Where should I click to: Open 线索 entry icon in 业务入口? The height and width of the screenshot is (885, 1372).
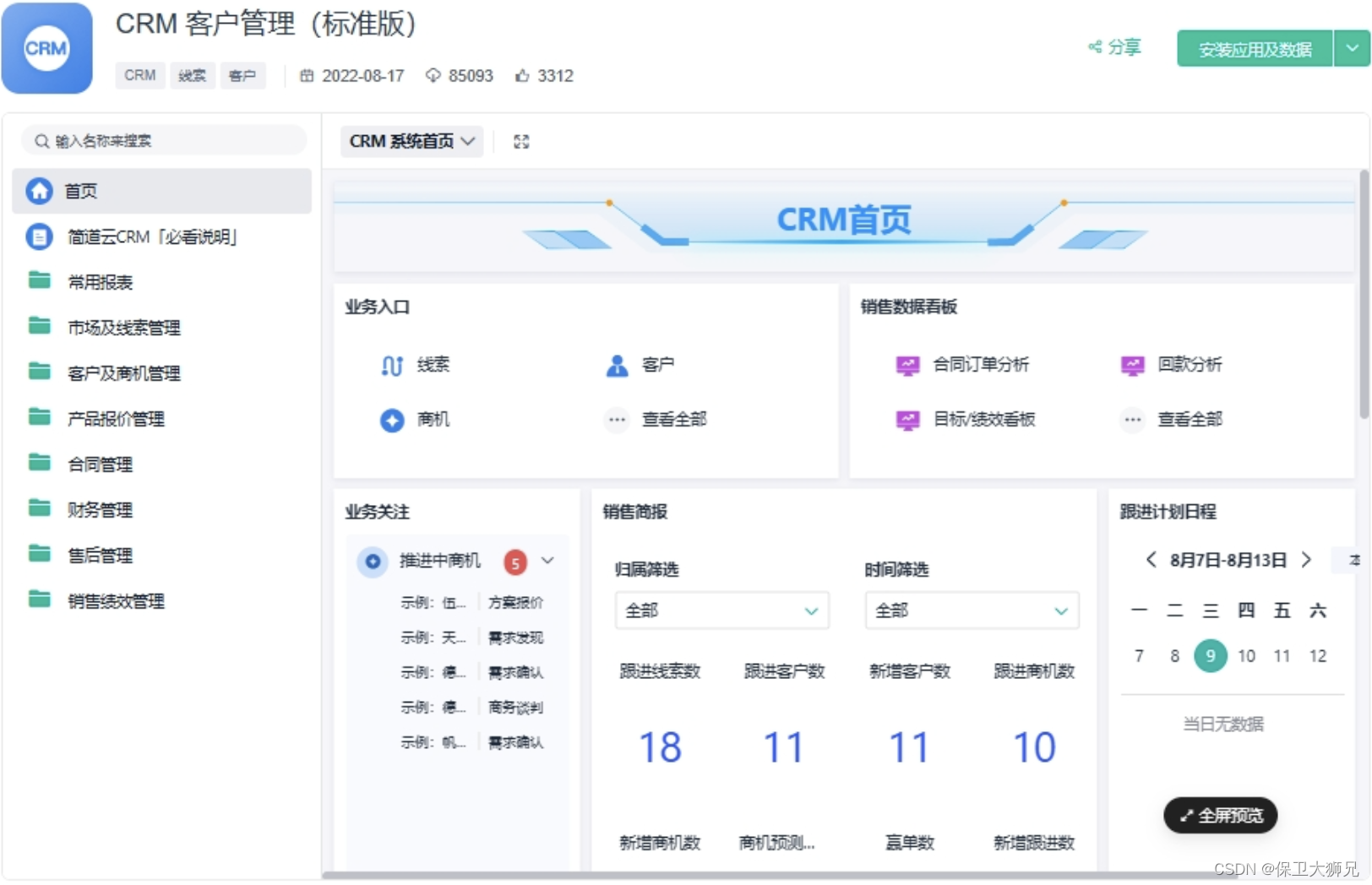(392, 366)
